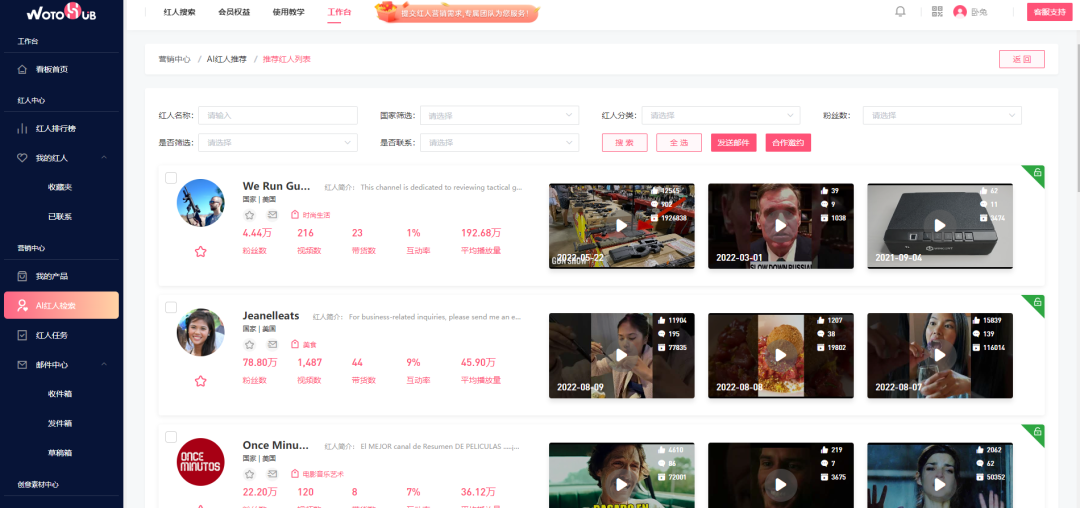This screenshot has height=508, width=1080.
Task: Click green unlock corner on Once Minu... card
Action: [1036, 432]
